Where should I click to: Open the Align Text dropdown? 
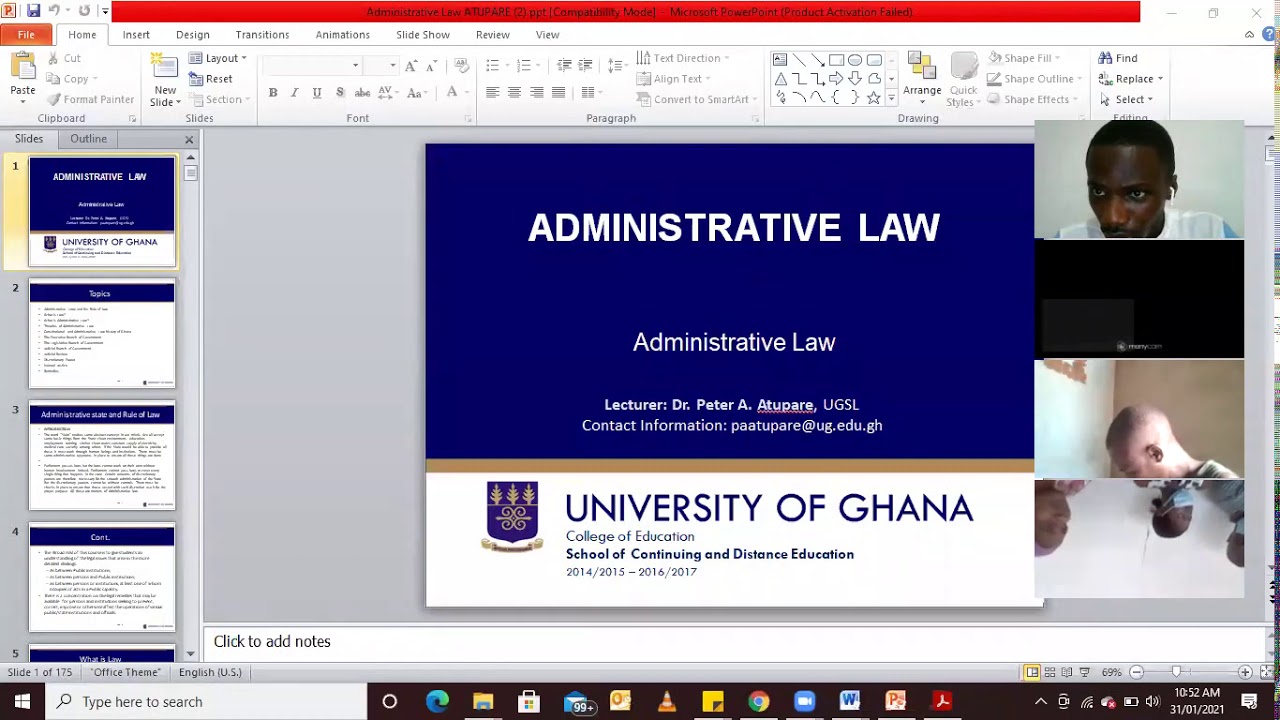pos(673,79)
